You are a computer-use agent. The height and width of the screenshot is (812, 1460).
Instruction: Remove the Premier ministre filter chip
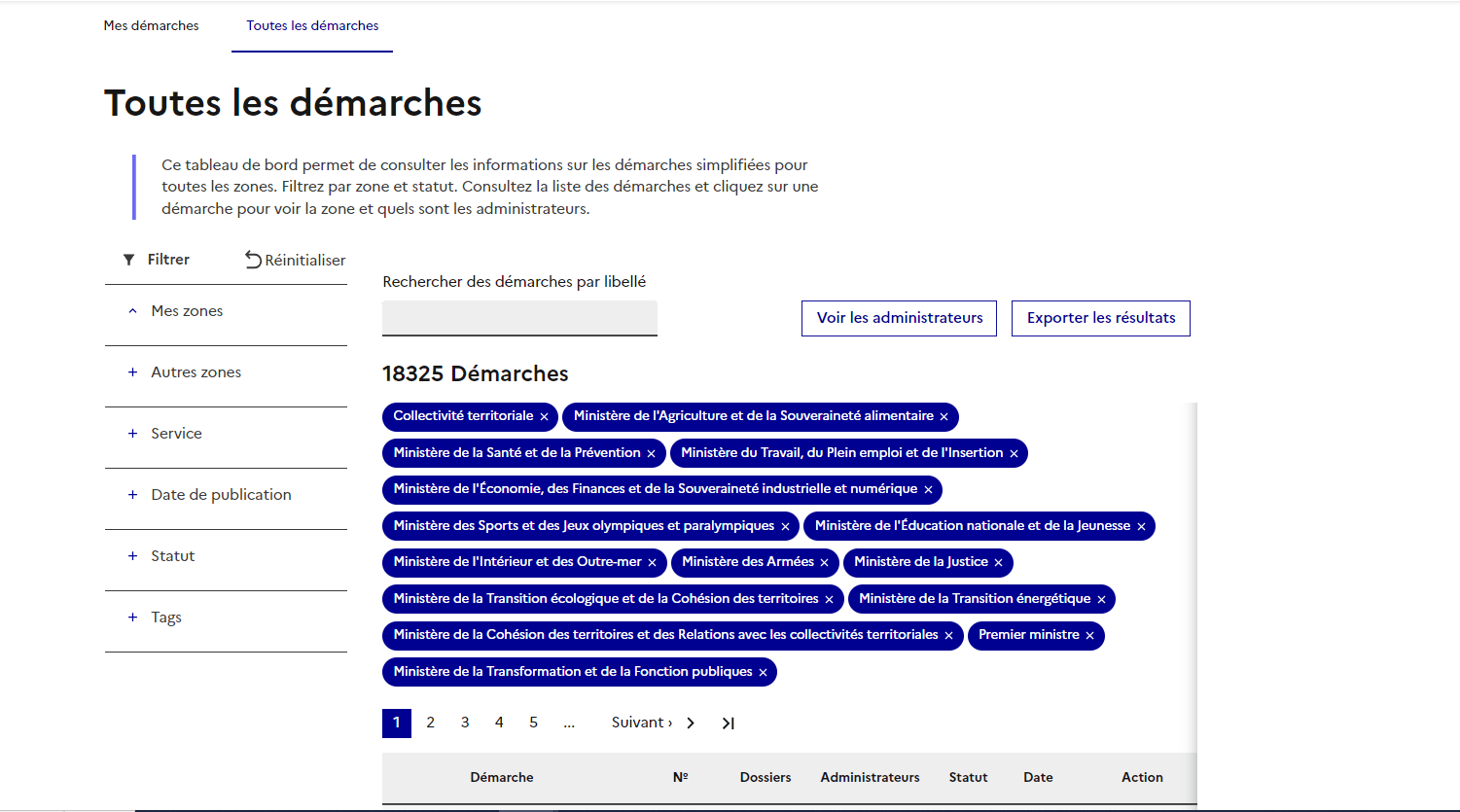(x=1088, y=635)
